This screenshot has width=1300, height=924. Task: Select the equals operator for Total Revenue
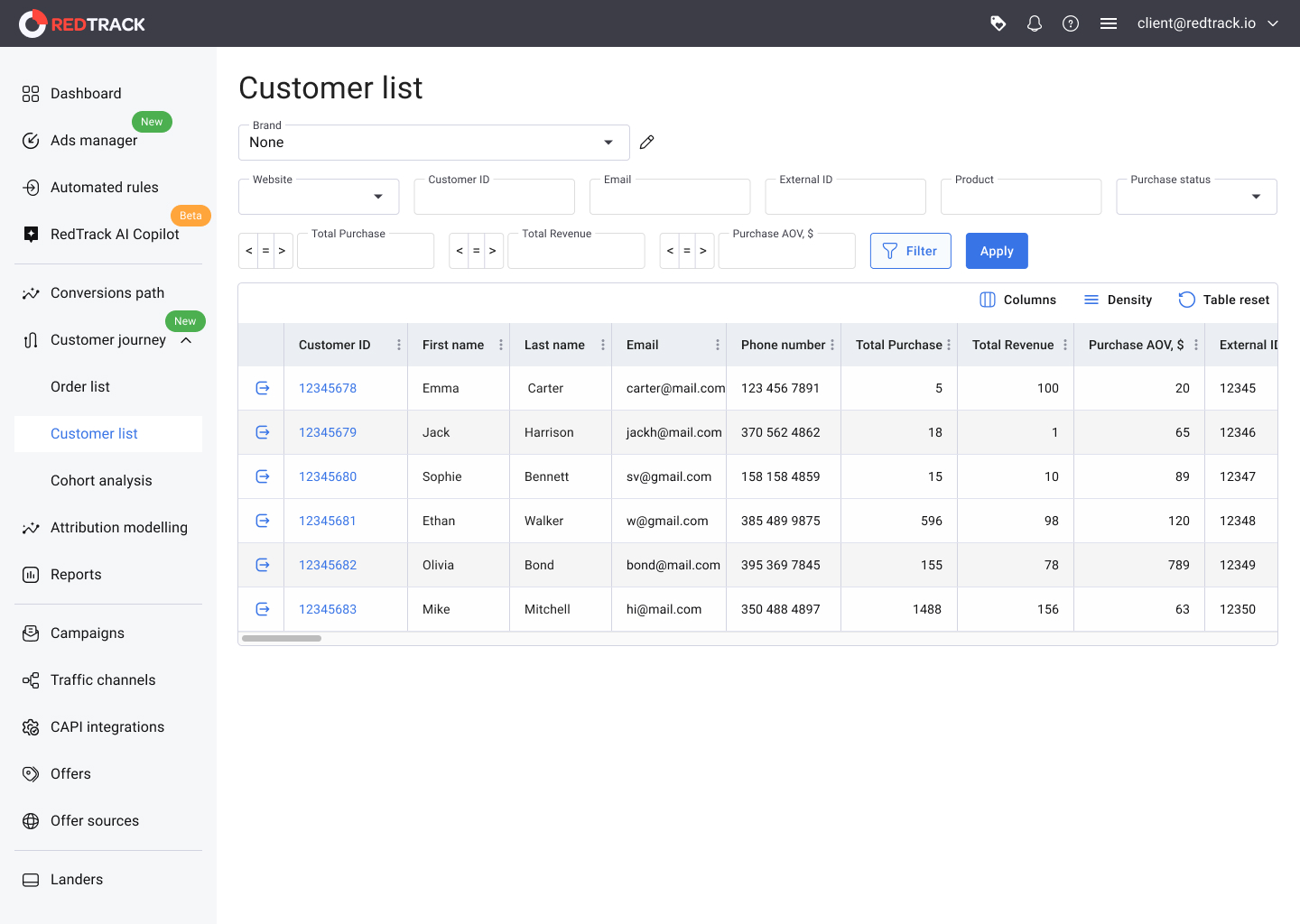click(476, 251)
